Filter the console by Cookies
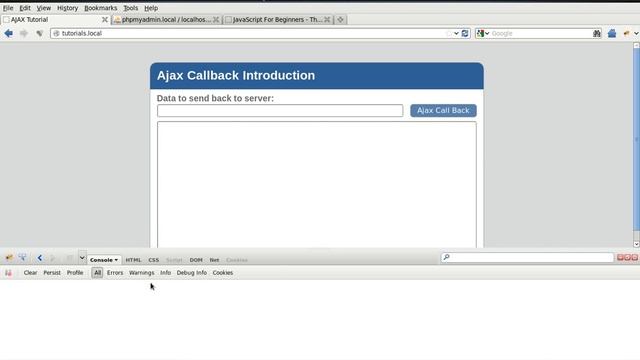Screen dimensions: 640x360 tap(222, 273)
